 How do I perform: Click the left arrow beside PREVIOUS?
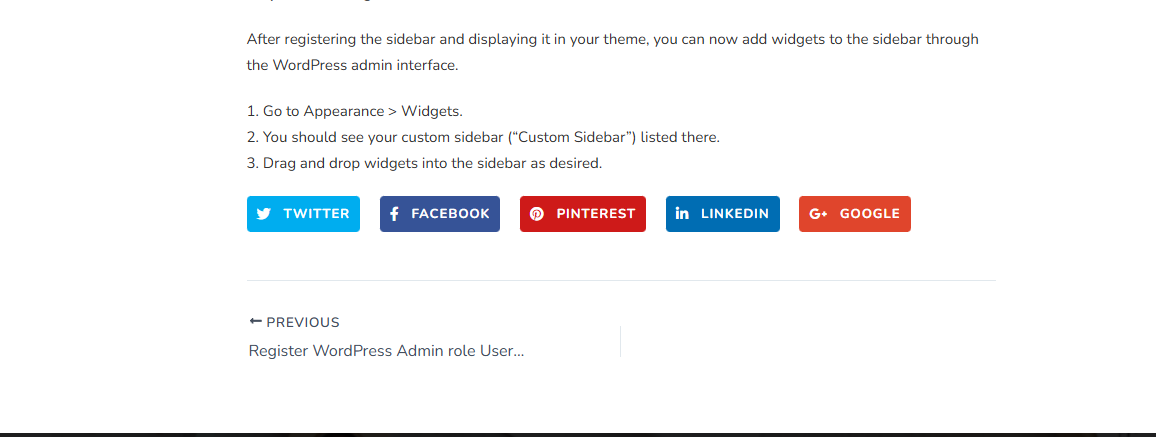click(255, 322)
